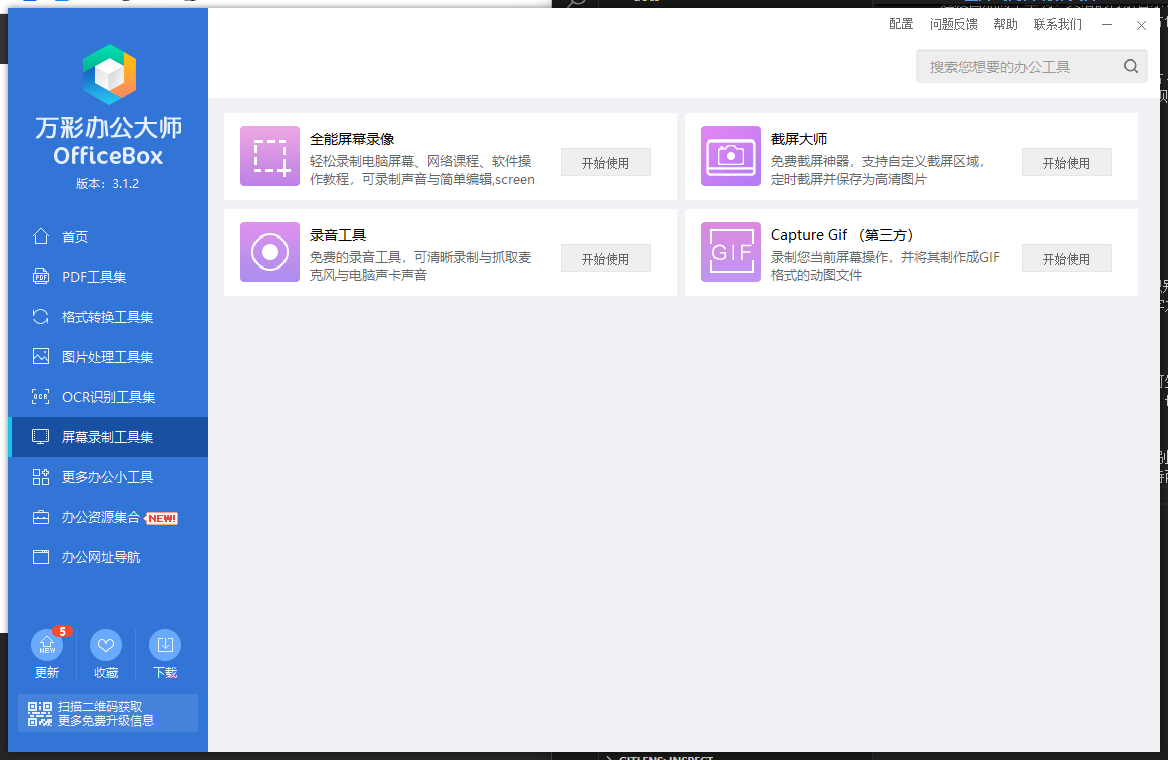Click the 截屏大师 title text
1168x760 pixels.
tap(799, 139)
